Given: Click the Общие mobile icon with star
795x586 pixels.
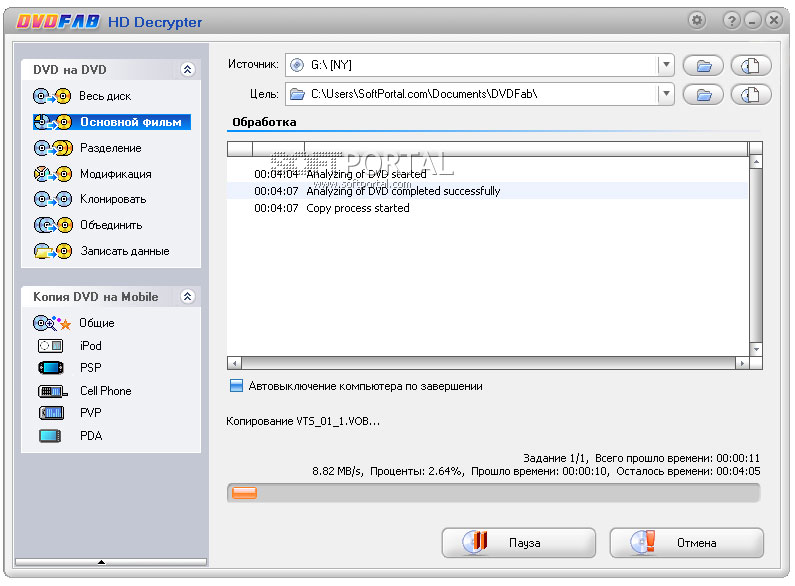Looking at the screenshot, I should [52, 323].
